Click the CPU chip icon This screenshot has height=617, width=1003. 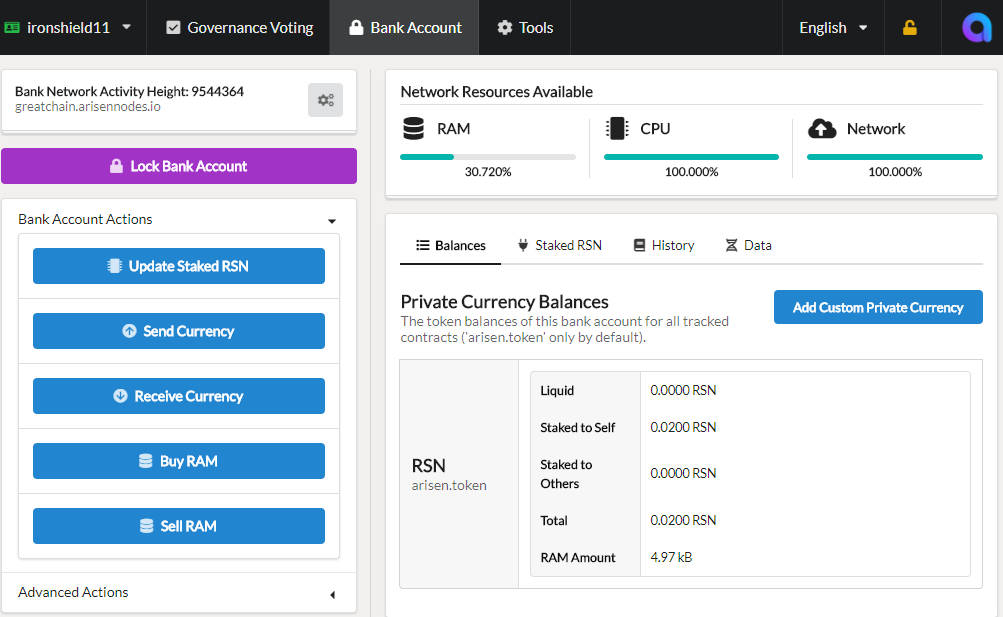[617, 129]
